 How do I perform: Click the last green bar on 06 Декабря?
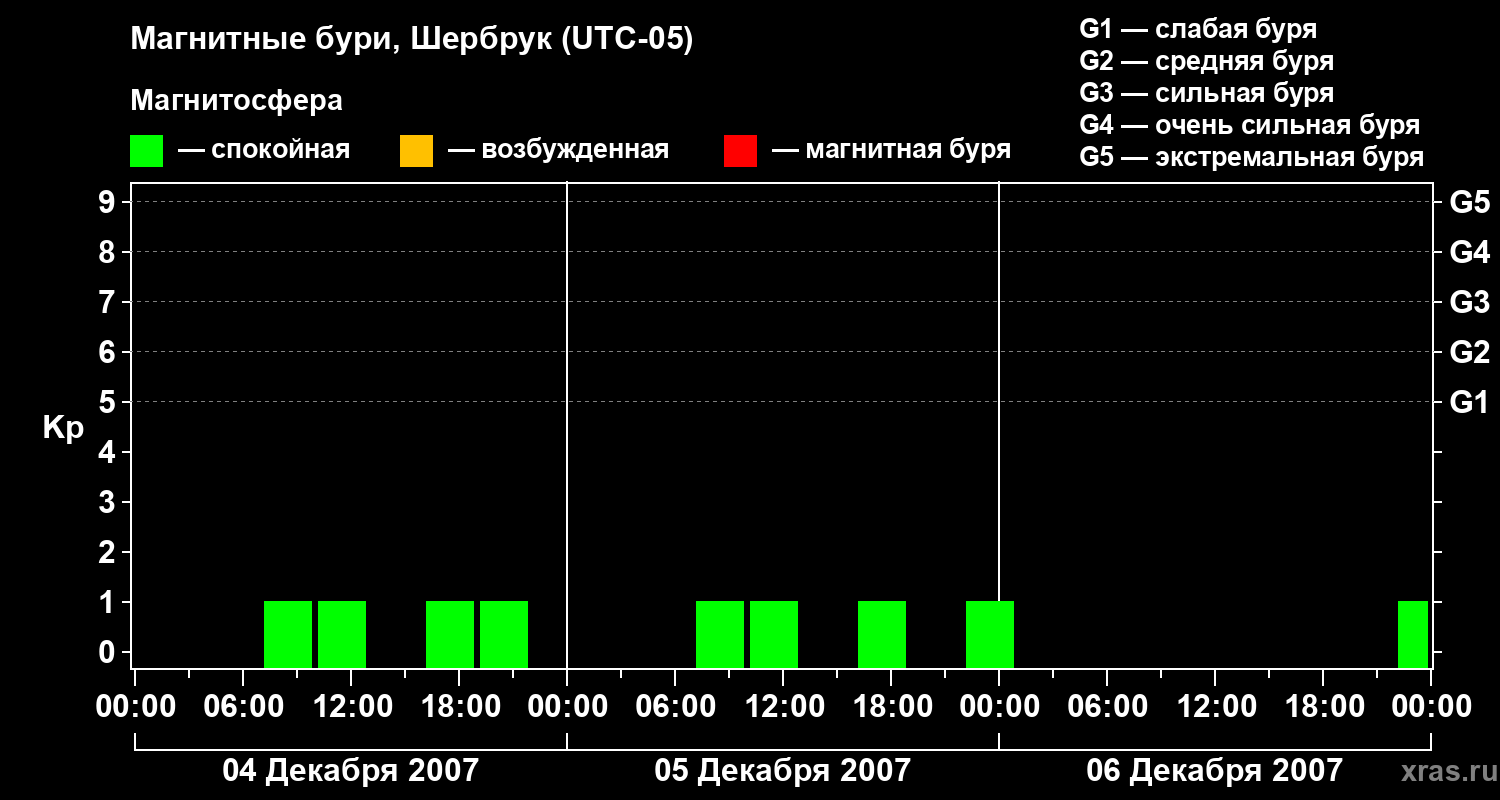pos(1413,634)
